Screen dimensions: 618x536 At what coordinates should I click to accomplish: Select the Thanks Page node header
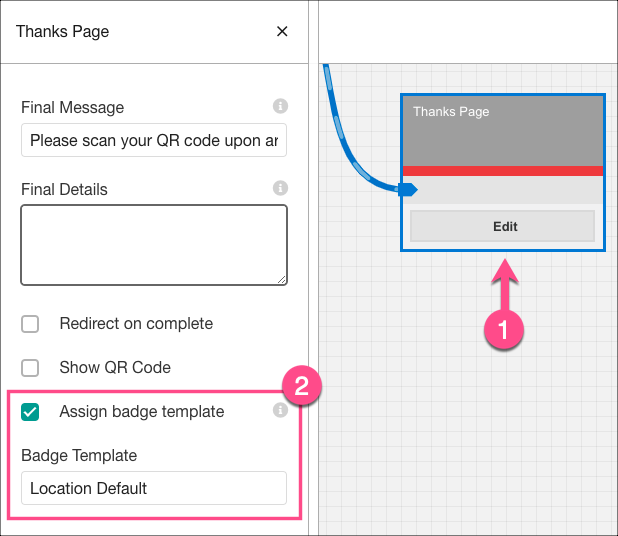click(503, 131)
